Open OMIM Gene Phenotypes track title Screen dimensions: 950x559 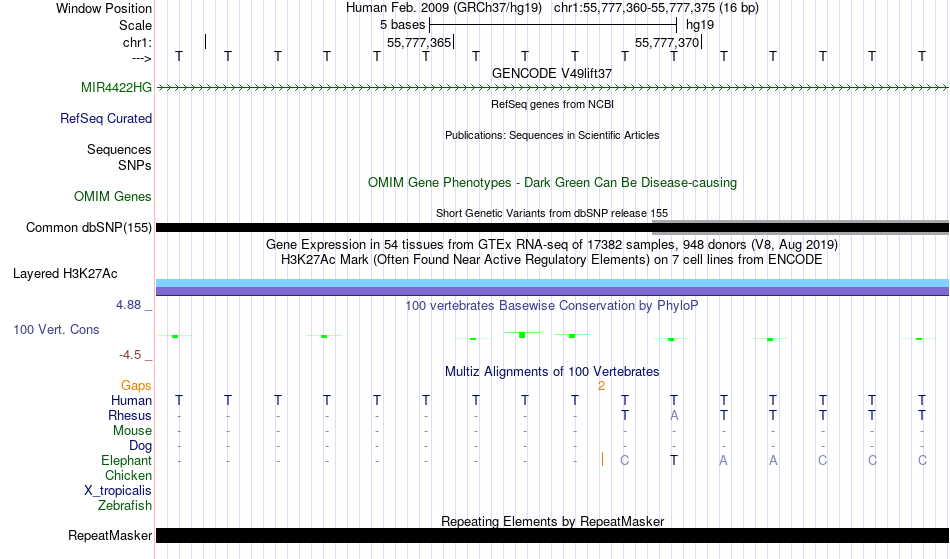[552, 182]
